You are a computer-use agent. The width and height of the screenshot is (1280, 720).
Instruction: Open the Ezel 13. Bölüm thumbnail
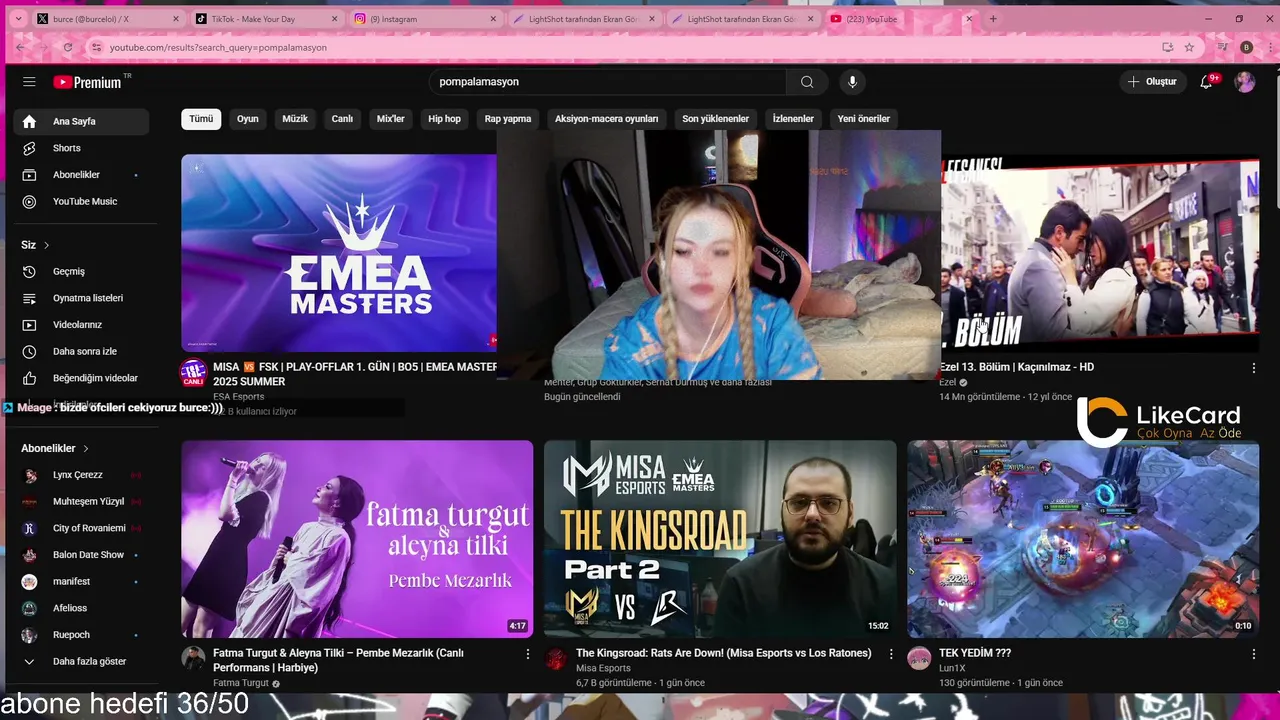(x=1100, y=253)
